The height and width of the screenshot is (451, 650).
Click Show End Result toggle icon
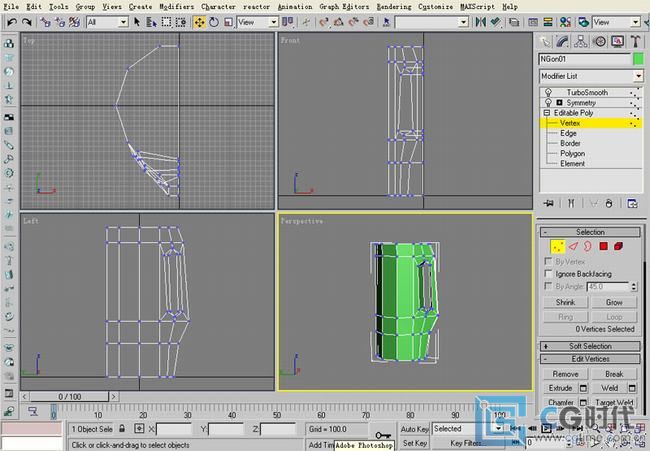point(571,203)
